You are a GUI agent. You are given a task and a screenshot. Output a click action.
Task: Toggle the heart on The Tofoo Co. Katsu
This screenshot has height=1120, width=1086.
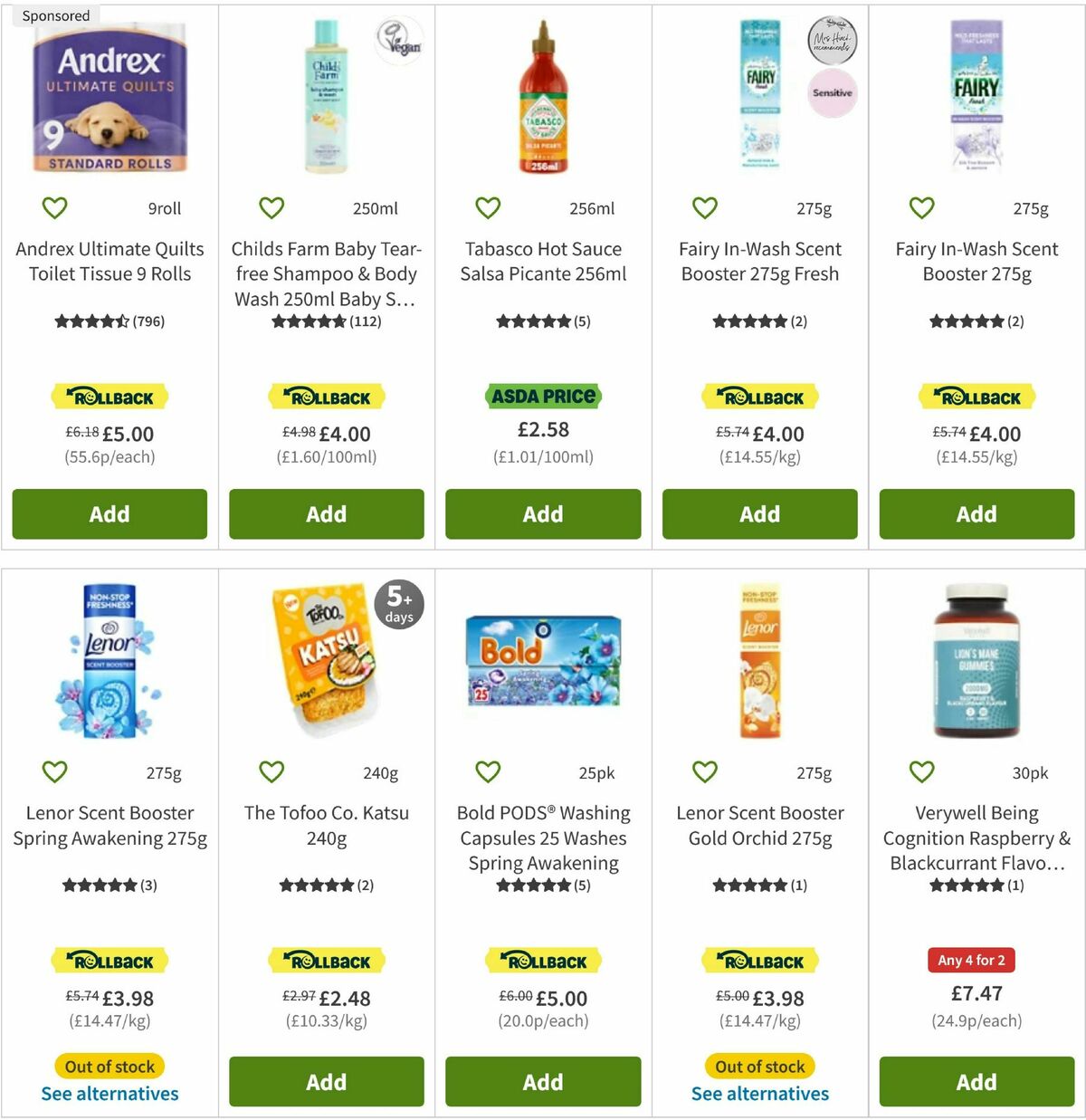pos(271,771)
